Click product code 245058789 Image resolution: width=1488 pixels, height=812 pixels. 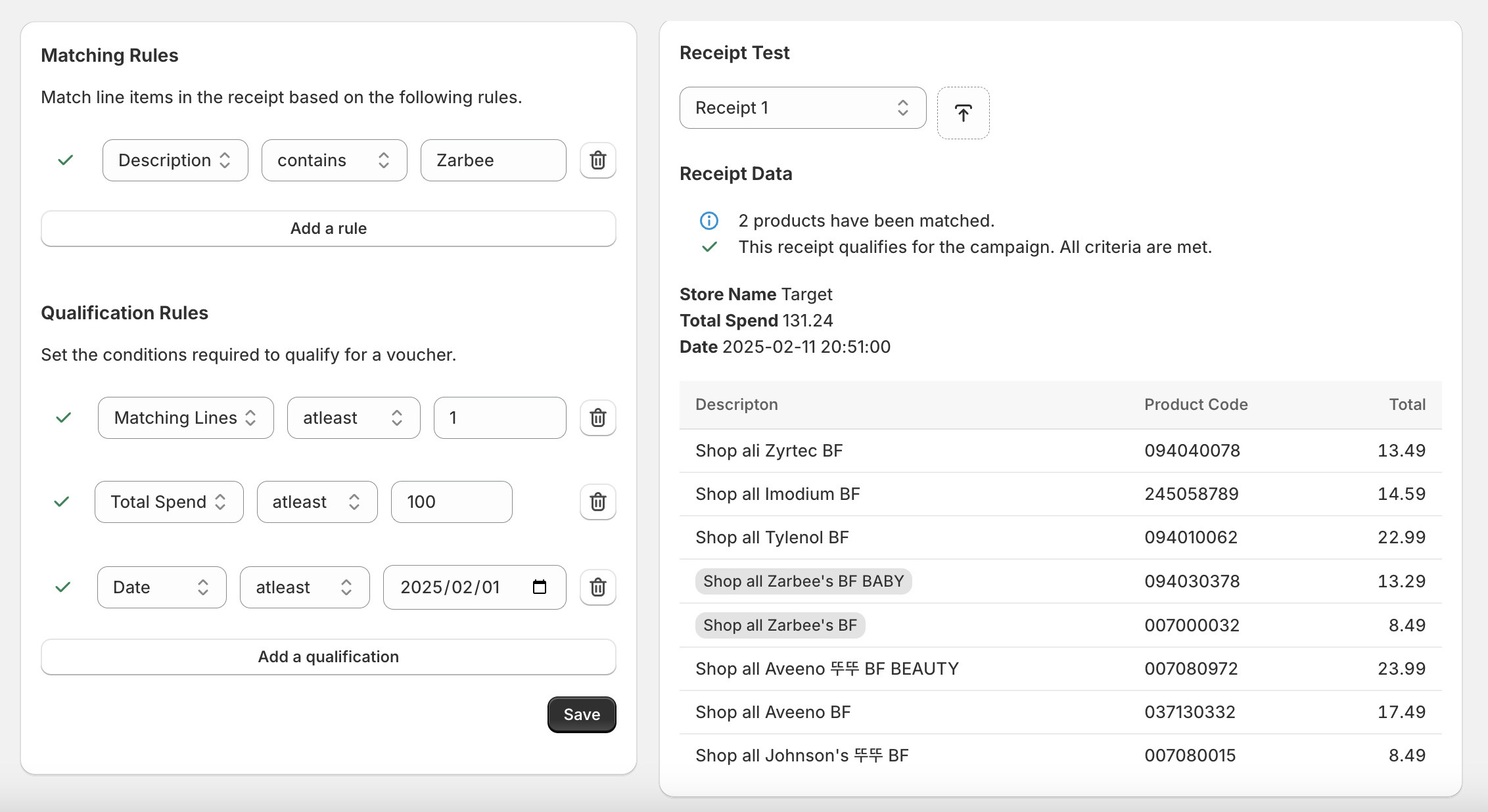click(1192, 494)
